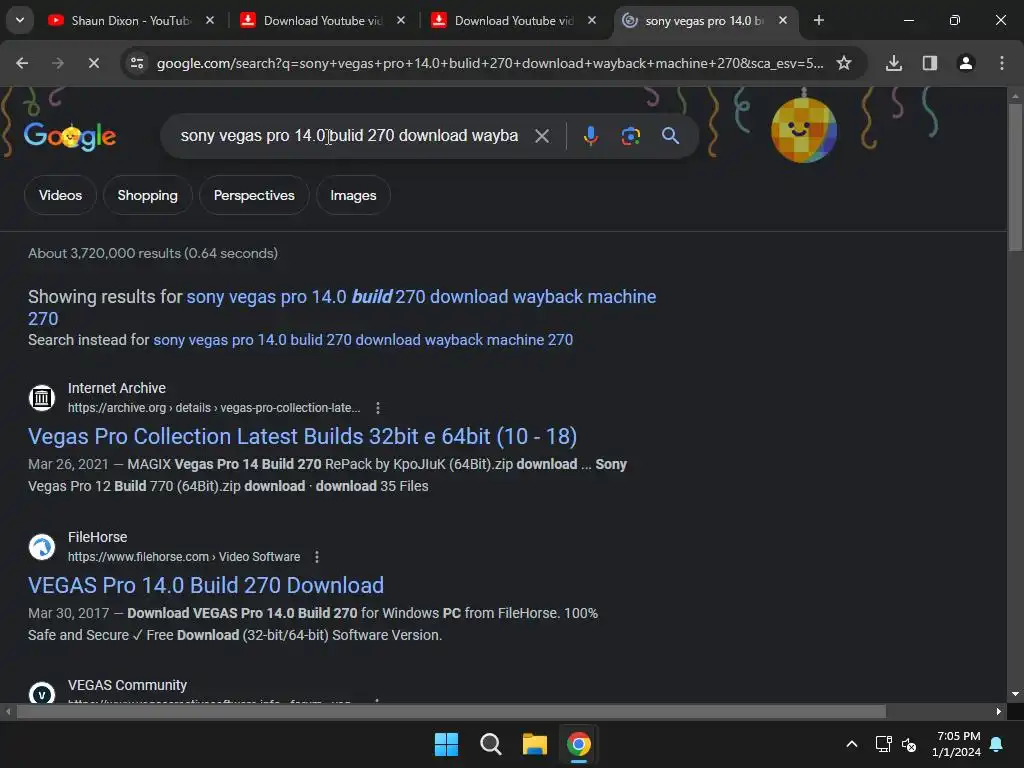
Task: Click the VEGAS Community site icon
Action: click(x=42, y=694)
